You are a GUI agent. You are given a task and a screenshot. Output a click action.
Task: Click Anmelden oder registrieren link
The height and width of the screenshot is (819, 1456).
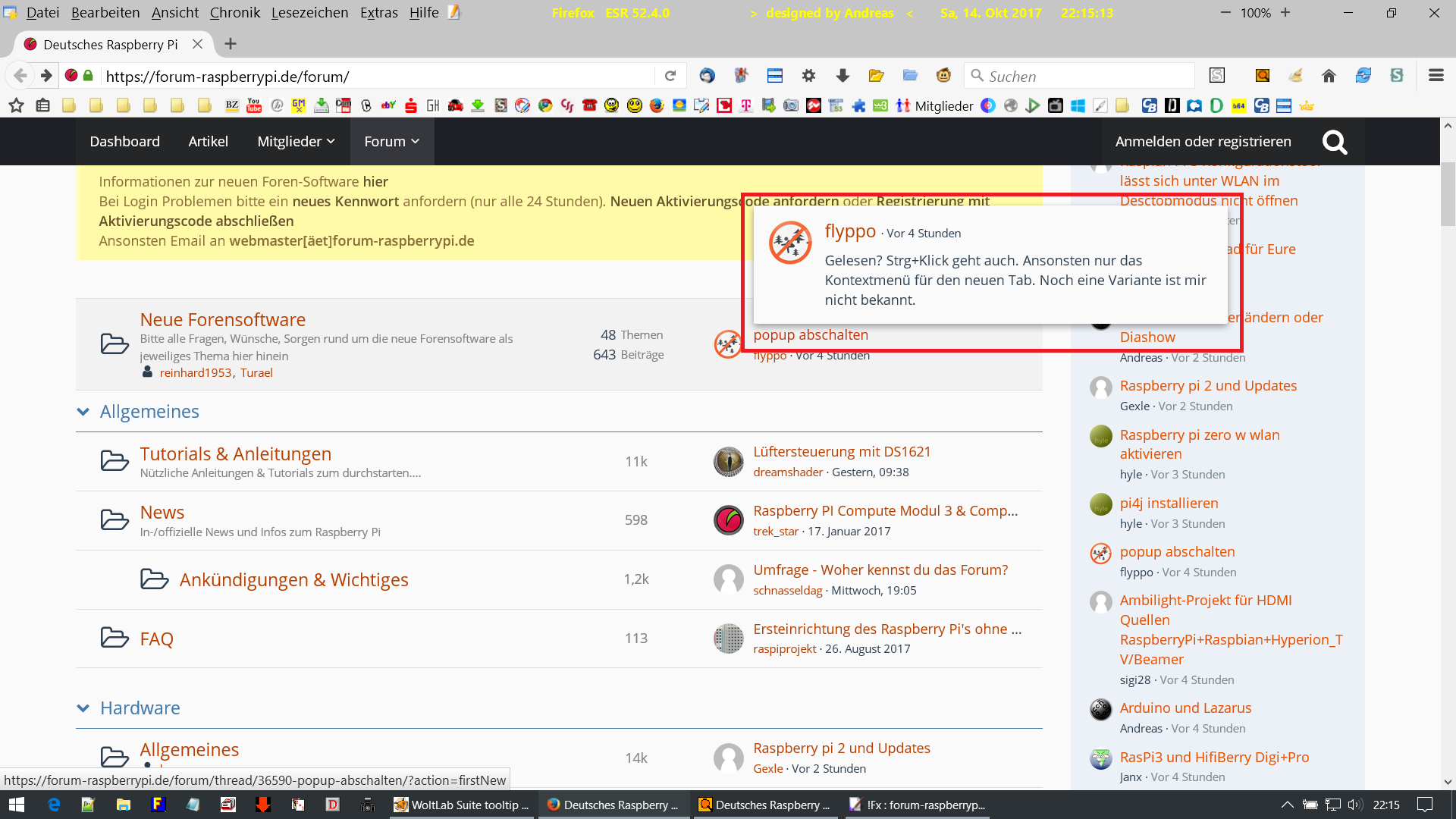click(1203, 142)
